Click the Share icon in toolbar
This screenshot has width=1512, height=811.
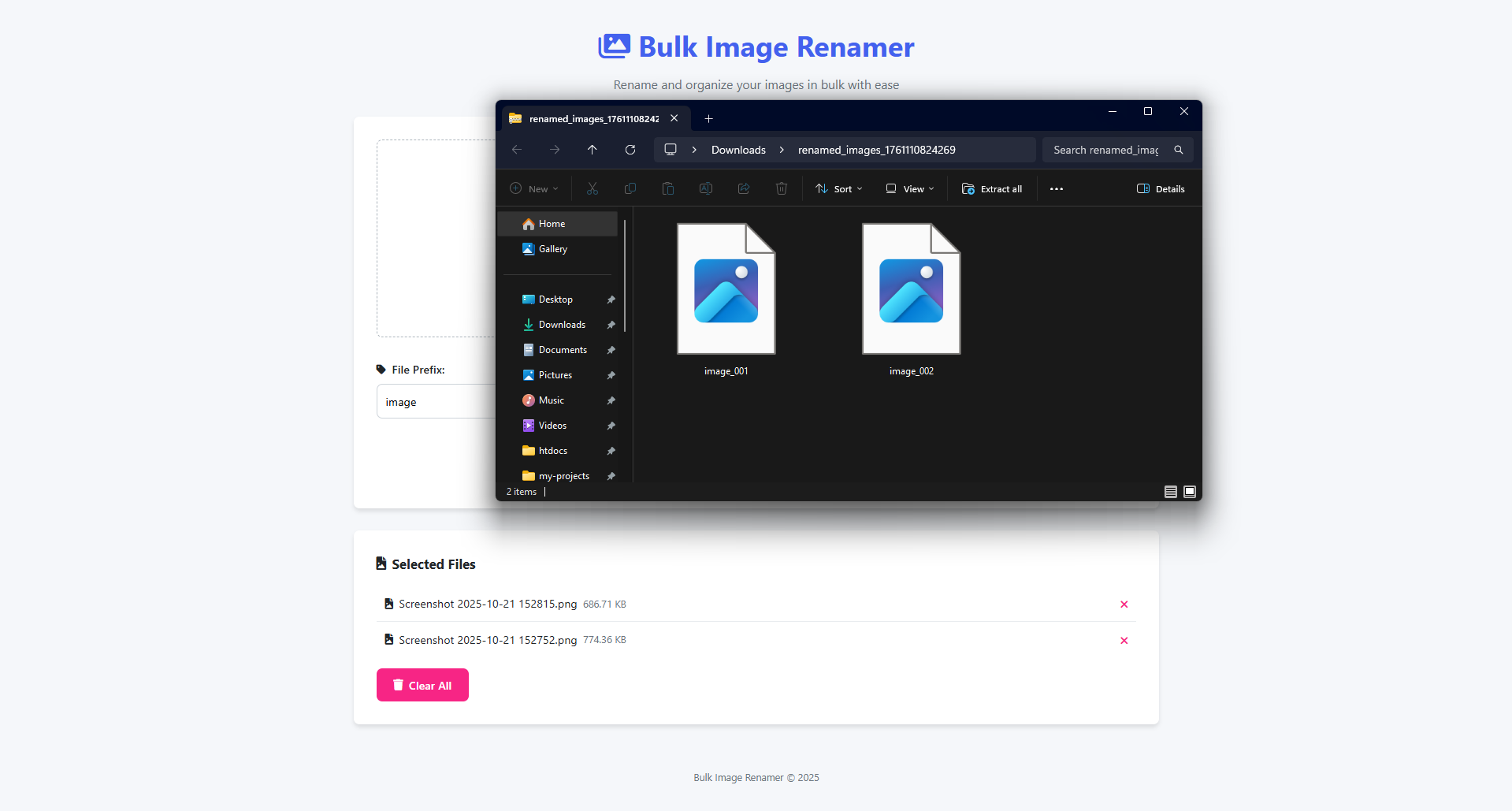(744, 188)
